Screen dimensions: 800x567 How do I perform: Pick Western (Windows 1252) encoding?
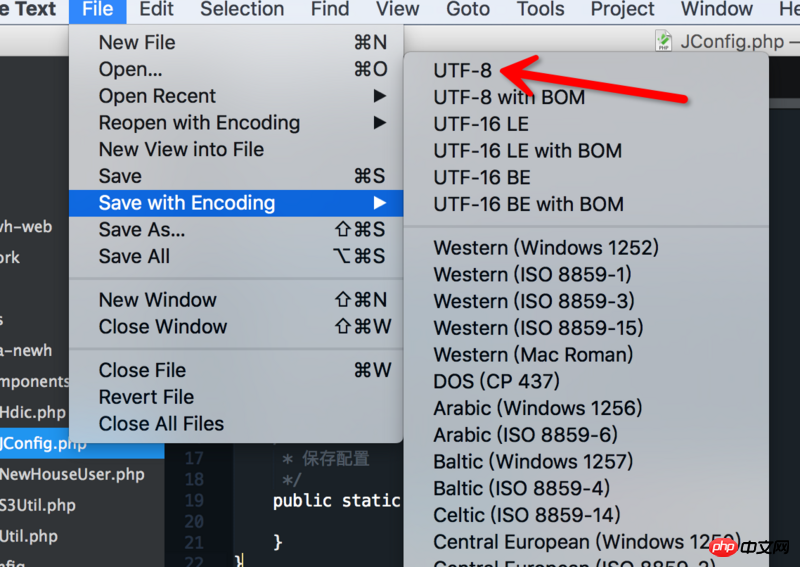point(545,247)
